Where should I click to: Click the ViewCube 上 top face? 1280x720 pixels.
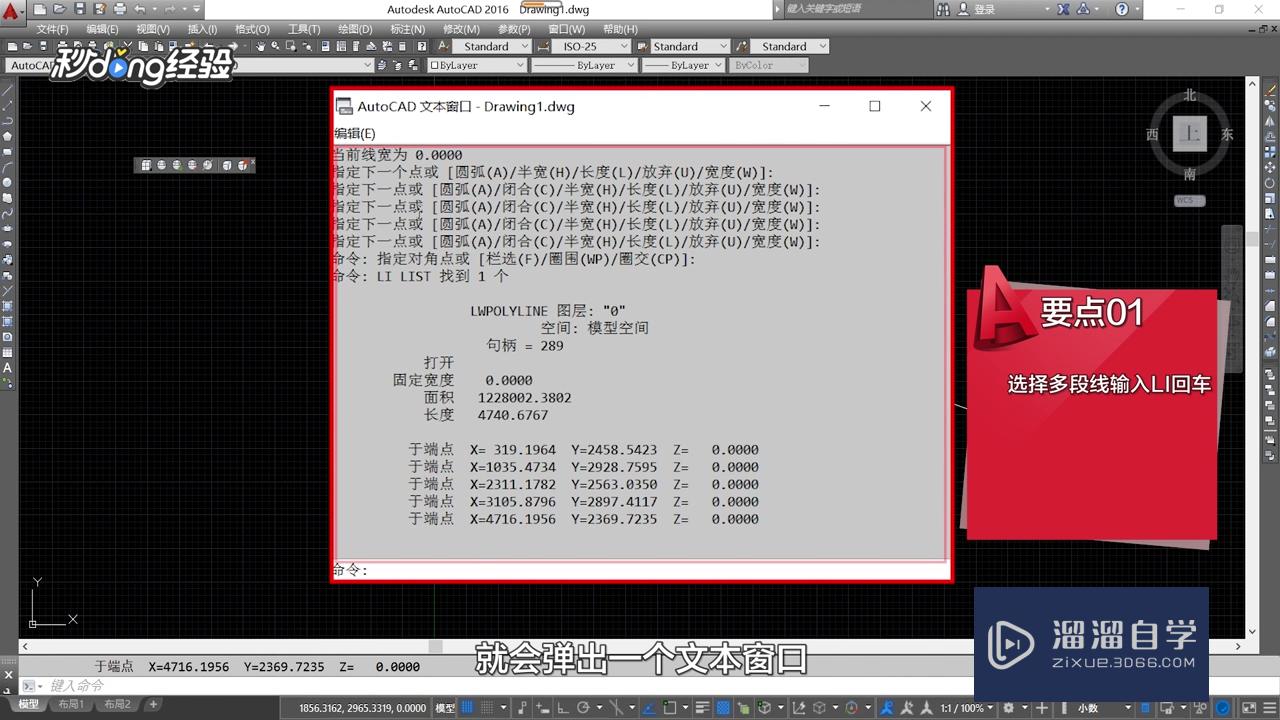click(x=1189, y=133)
